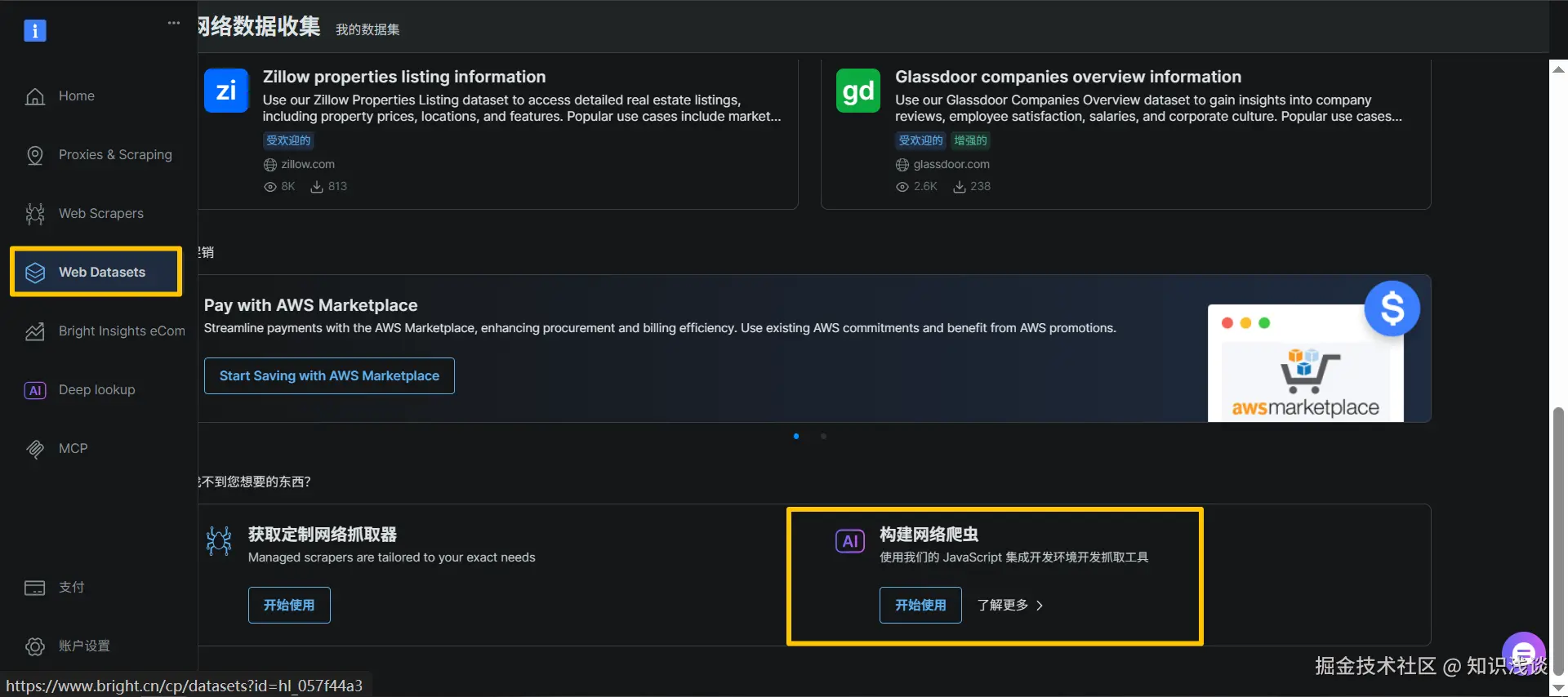This screenshot has height=697, width=1568.
Task: Click the Bright Data logo icon
Action: pos(35,30)
